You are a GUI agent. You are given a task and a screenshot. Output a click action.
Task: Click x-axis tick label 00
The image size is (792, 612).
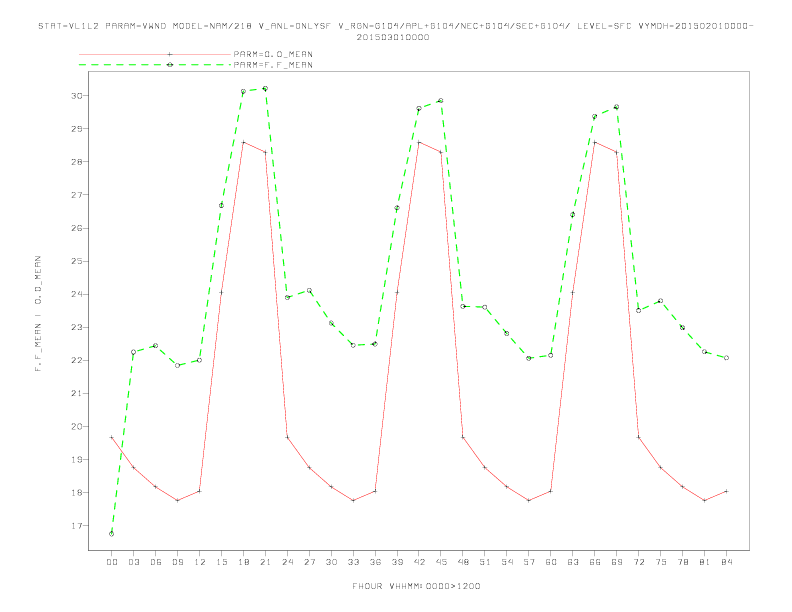click(112, 562)
